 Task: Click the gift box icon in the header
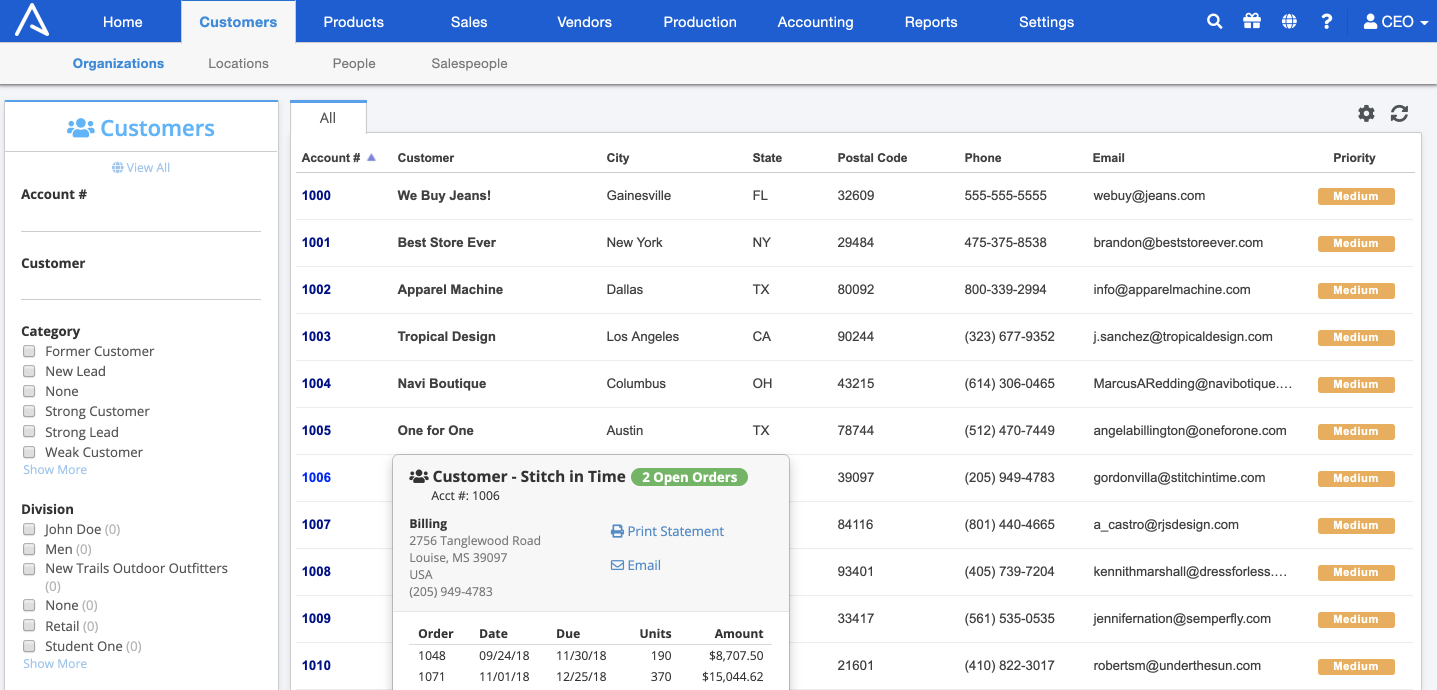(x=1251, y=20)
